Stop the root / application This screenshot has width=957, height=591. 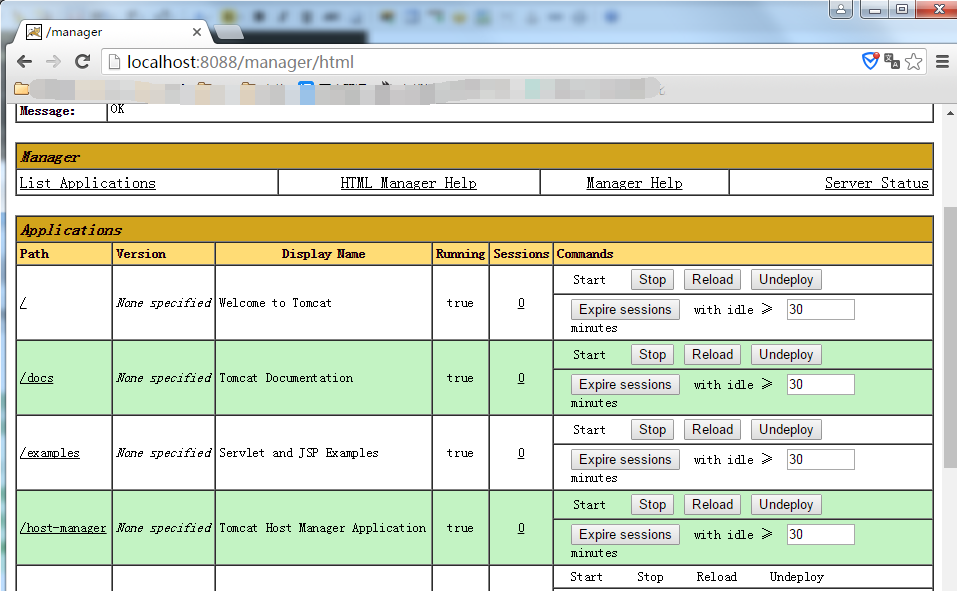point(652,280)
